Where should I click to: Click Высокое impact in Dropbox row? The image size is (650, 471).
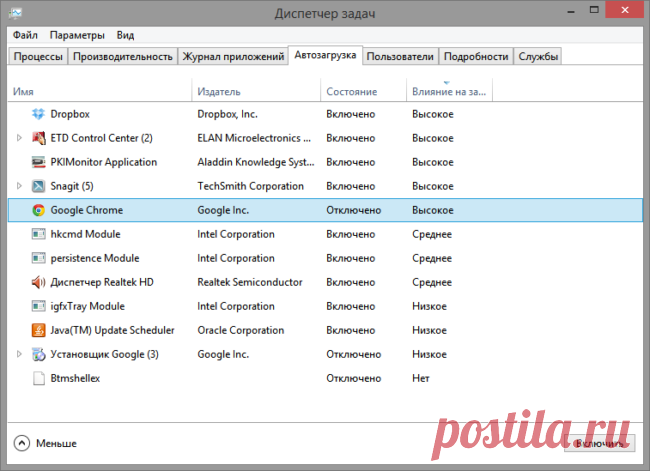pos(433,114)
